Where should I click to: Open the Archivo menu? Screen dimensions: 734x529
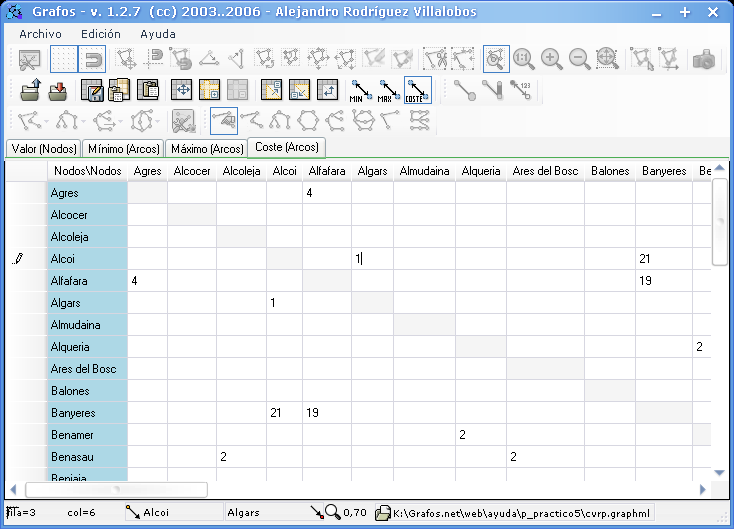[40, 33]
